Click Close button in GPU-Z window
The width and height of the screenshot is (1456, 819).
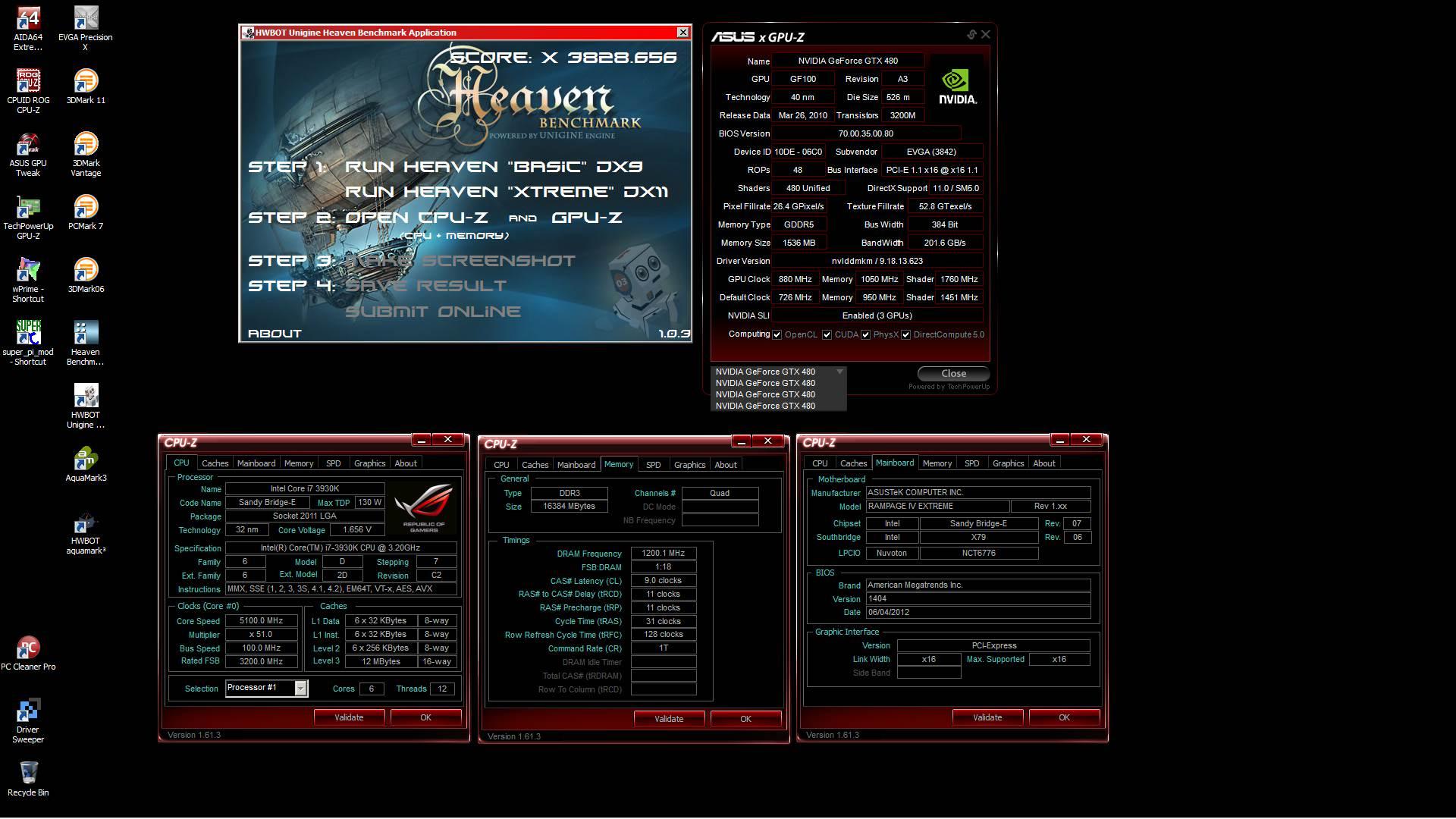point(953,373)
